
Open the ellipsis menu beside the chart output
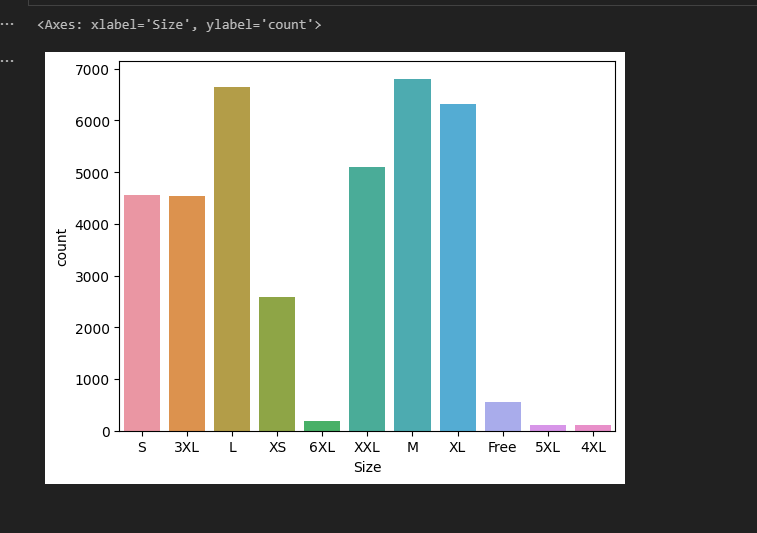[7, 60]
